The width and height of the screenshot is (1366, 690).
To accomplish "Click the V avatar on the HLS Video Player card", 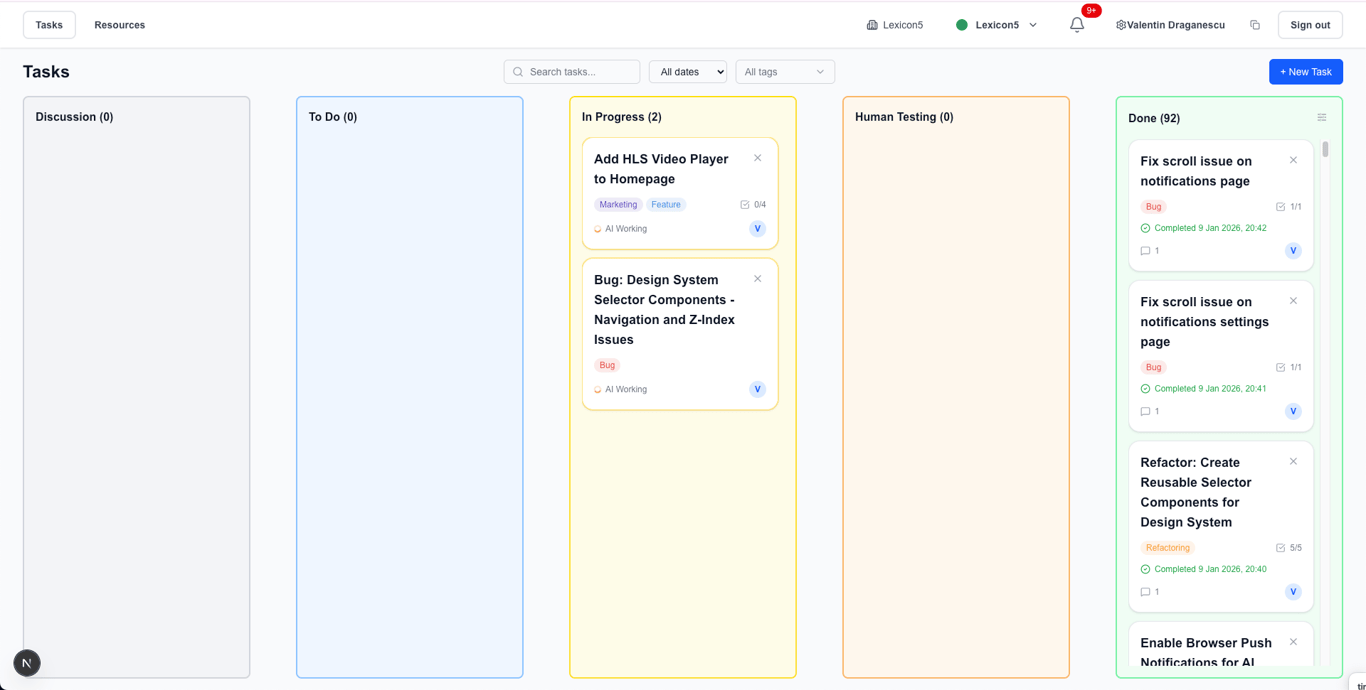I will click(x=757, y=228).
